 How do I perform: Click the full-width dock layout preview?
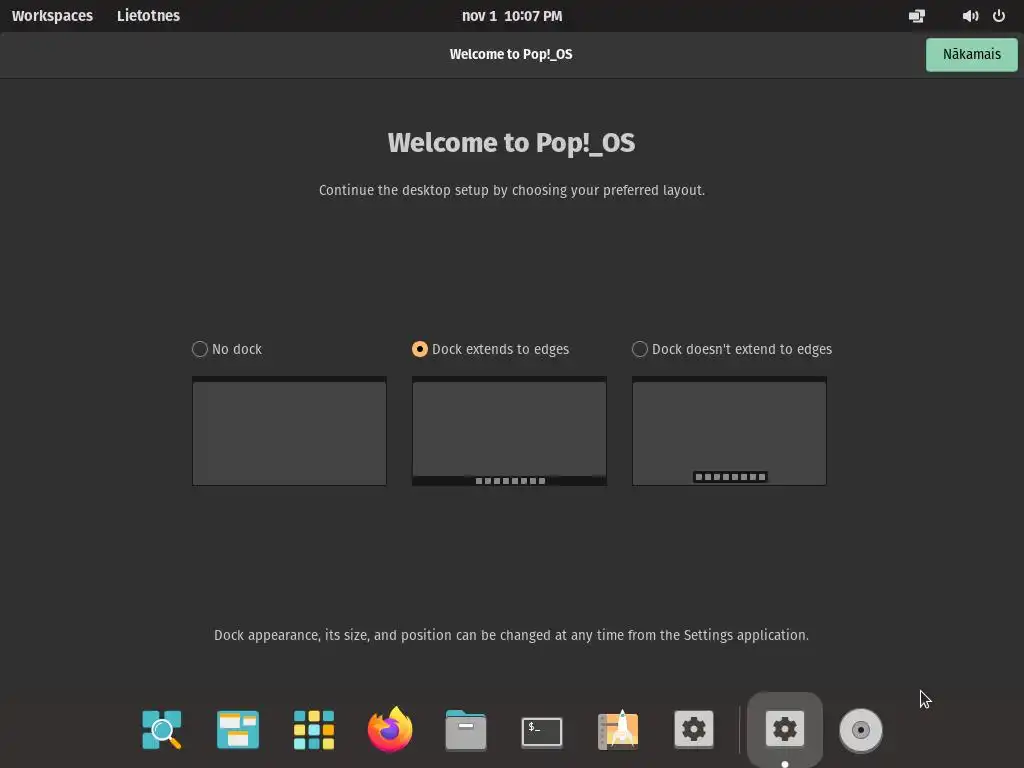(x=509, y=431)
